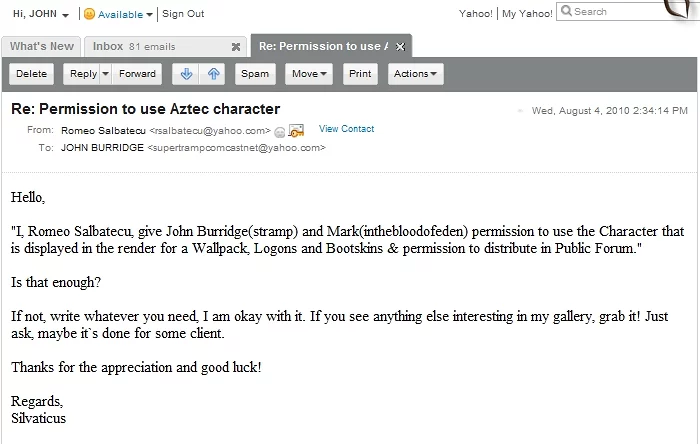Open the Move dropdown menu
The width and height of the screenshot is (700, 444).
click(309, 74)
